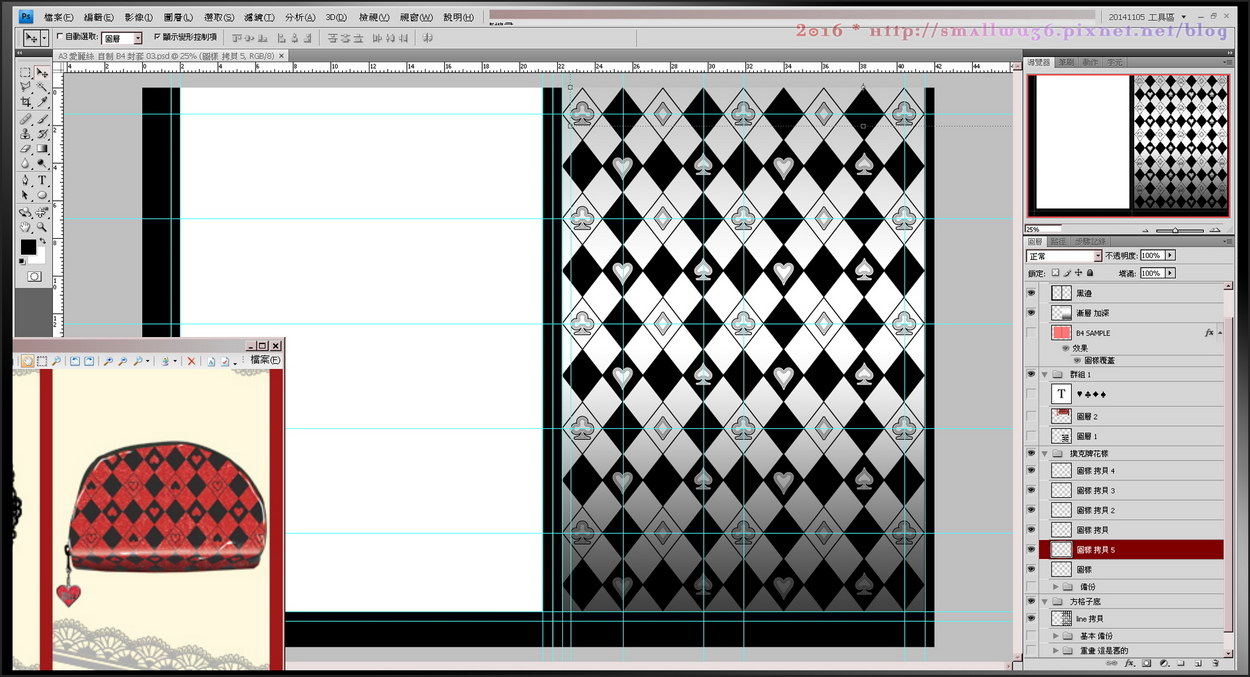Open the 編輯 menu
Screen dimensions: 1250x677
coord(100,17)
